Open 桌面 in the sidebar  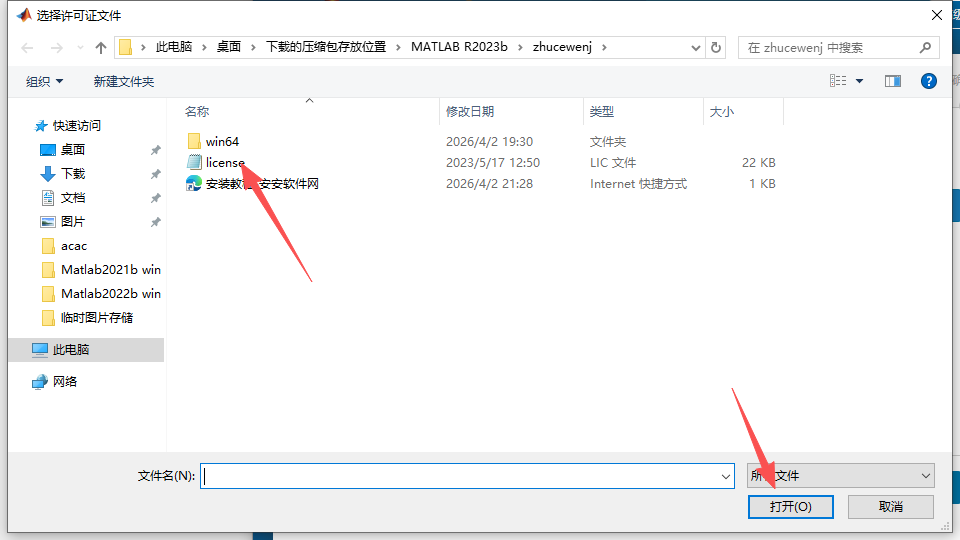point(73,149)
